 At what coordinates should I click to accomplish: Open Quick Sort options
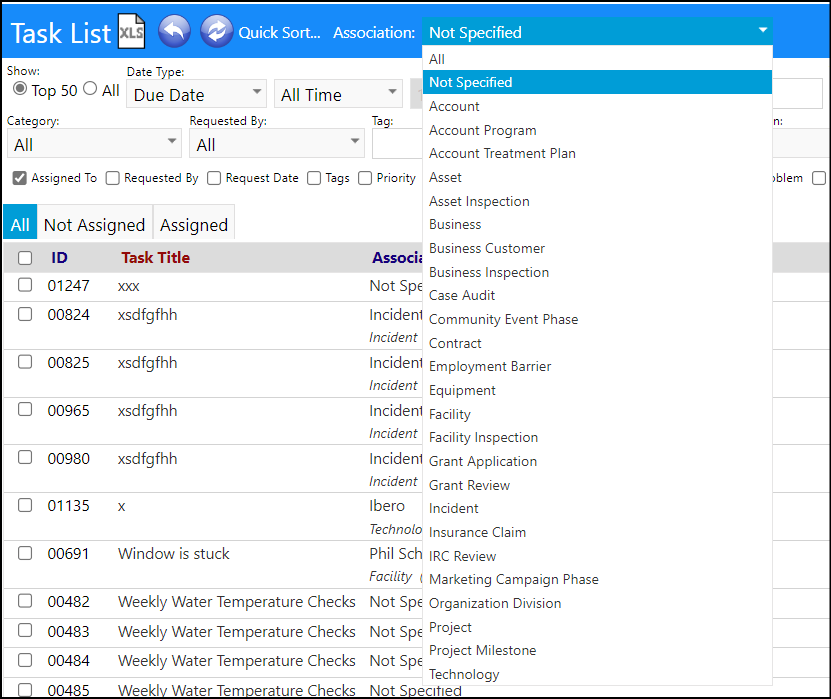tap(279, 33)
